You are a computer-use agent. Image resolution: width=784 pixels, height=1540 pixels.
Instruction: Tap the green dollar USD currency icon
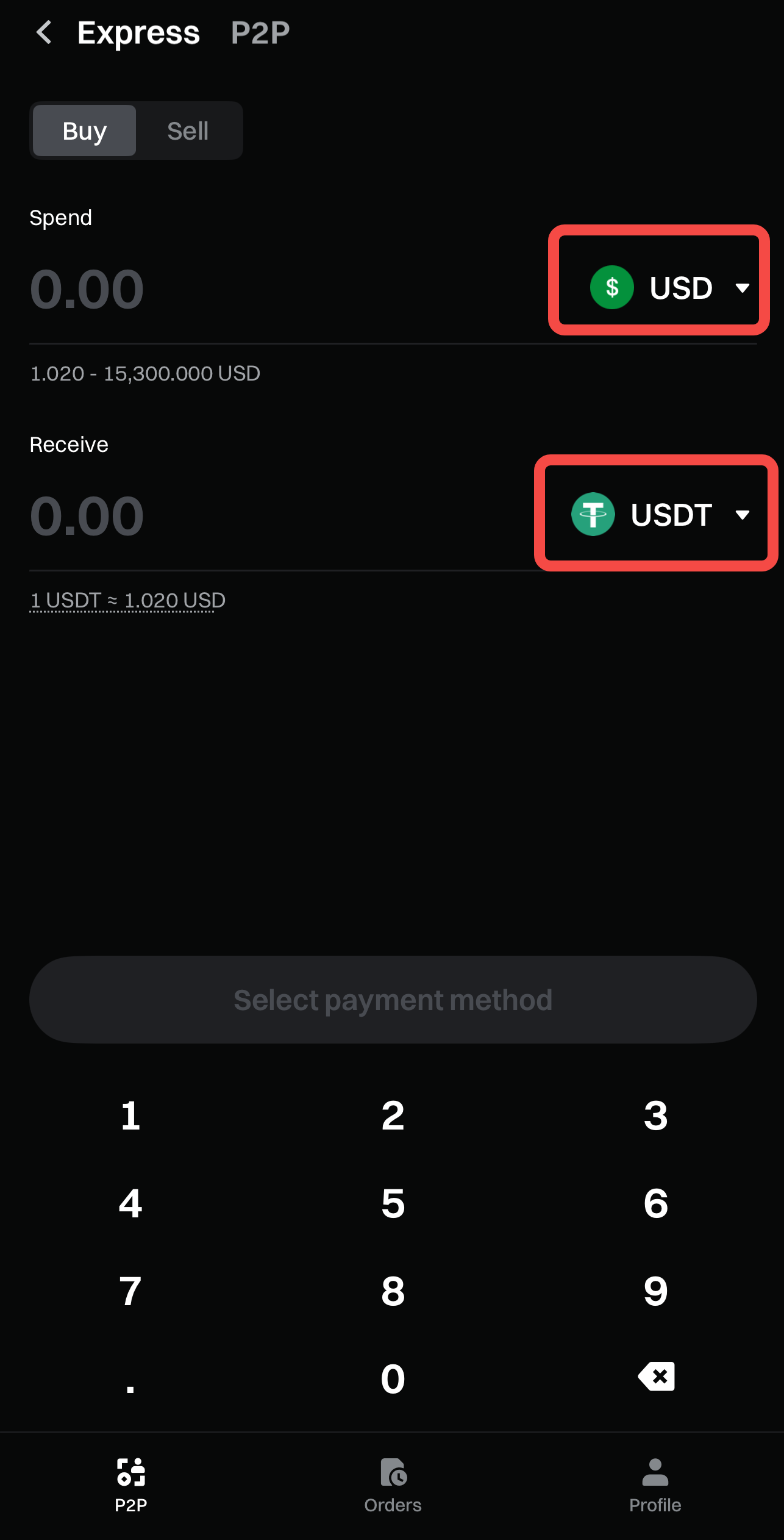click(x=611, y=287)
